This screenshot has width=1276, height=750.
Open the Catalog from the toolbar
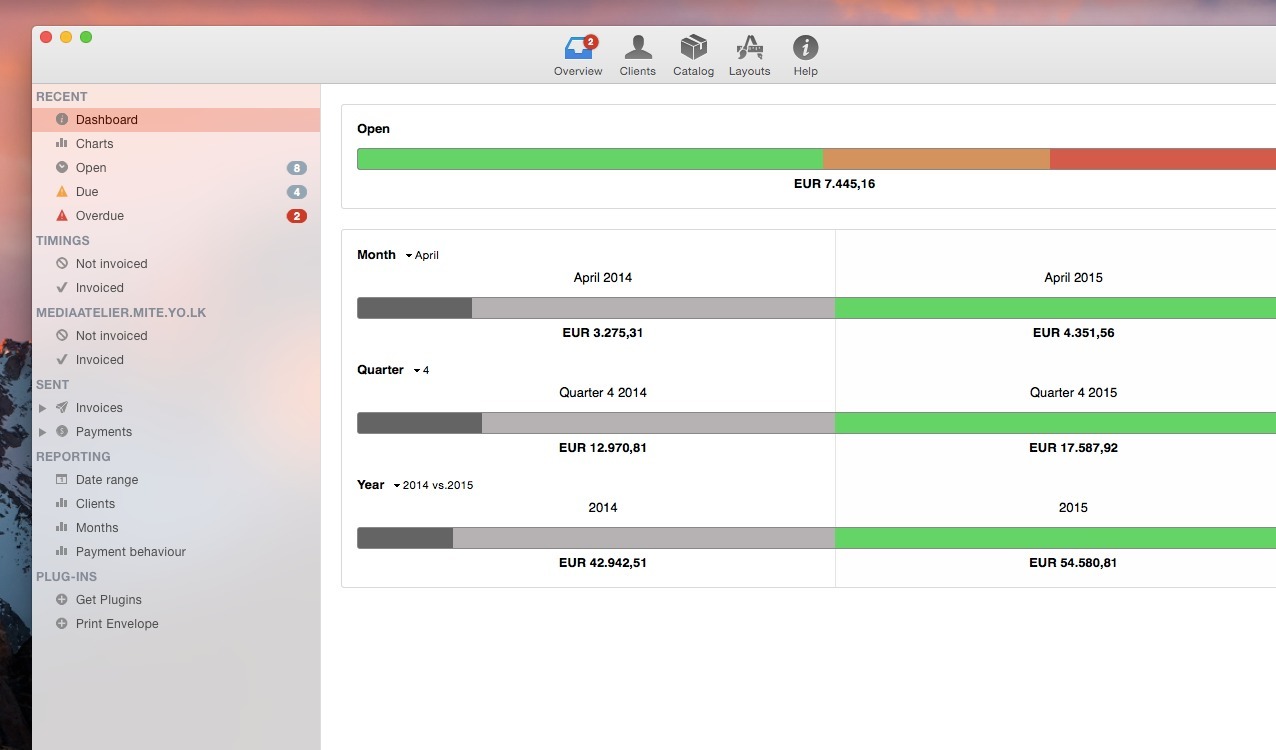tap(693, 55)
